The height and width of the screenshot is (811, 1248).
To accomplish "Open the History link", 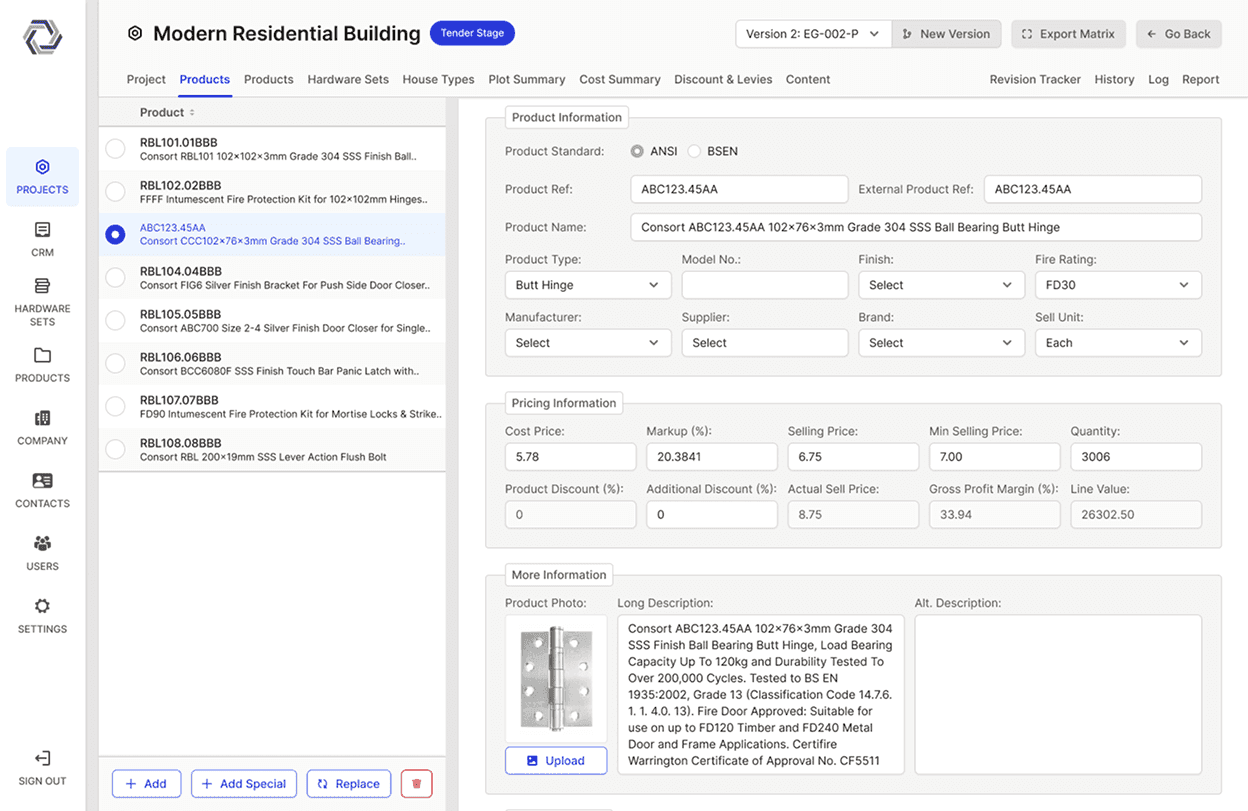I will [x=1114, y=79].
